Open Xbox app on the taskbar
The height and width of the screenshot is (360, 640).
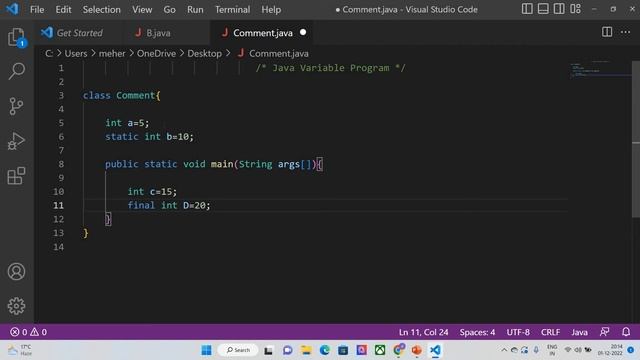coord(380,350)
